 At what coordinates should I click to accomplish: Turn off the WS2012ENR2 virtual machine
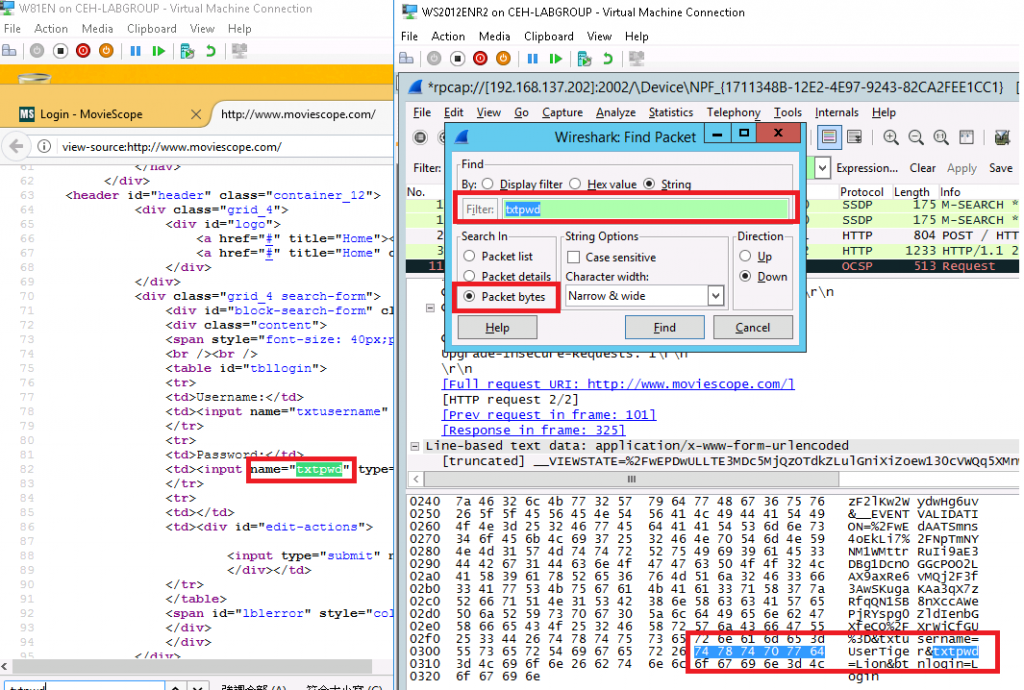click(x=457, y=59)
